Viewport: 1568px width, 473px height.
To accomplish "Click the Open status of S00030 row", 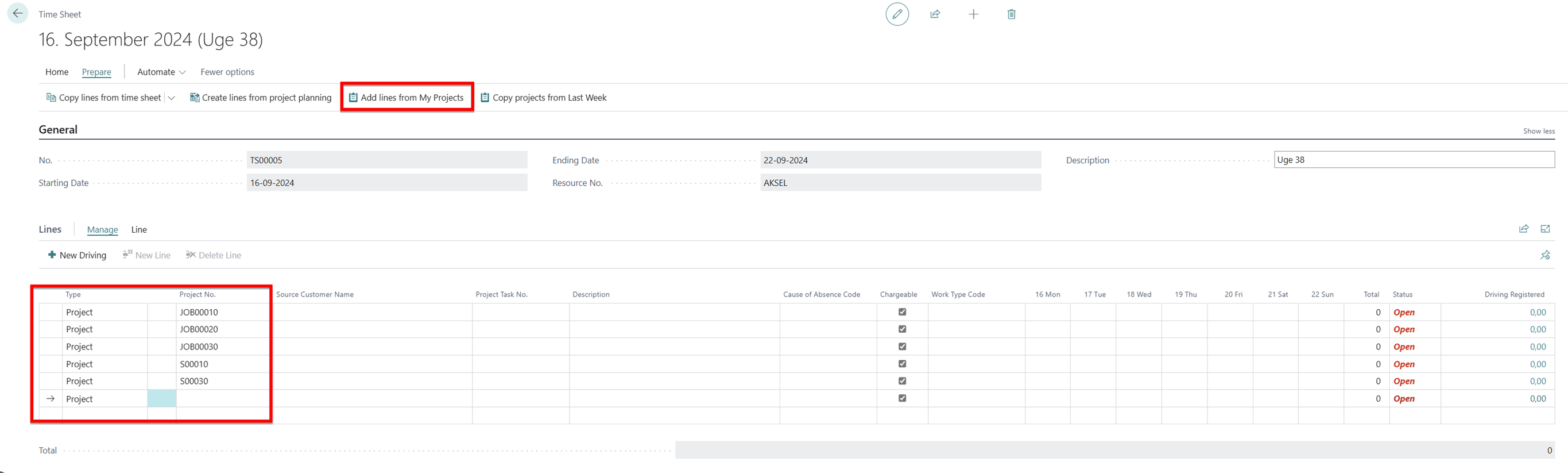I will (x=1404, y=381).
